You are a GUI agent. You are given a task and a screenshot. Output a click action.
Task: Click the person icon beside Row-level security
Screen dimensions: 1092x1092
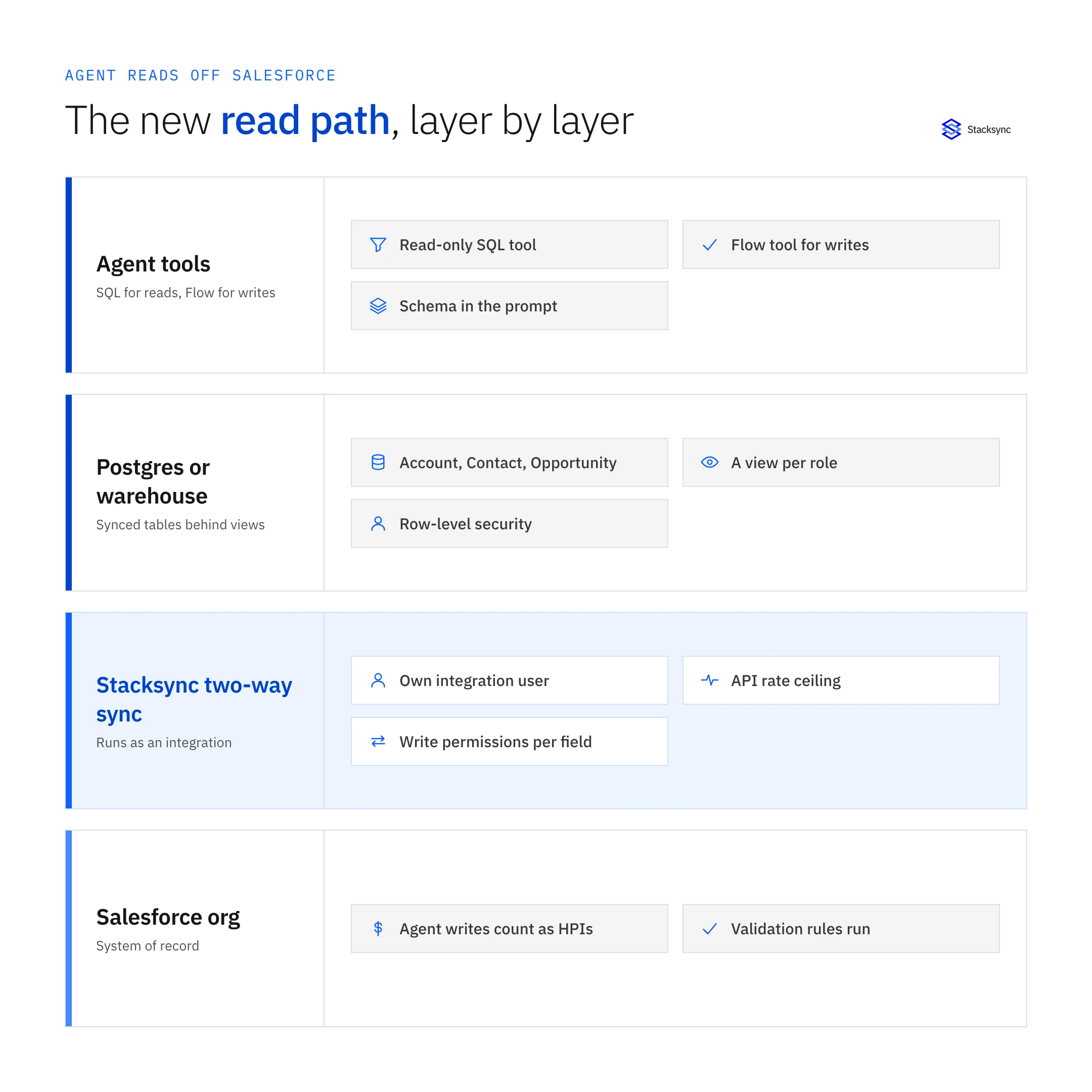(378, 523)
